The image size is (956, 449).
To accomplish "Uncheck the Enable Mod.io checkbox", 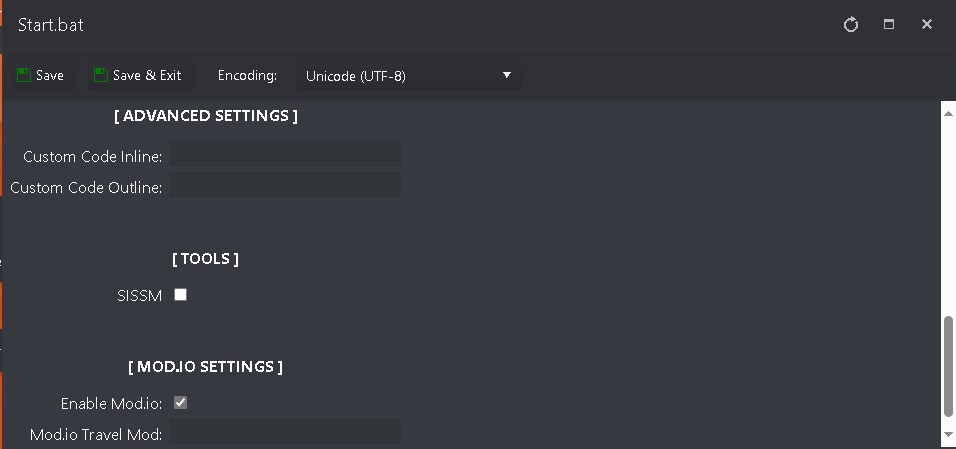I will [x=180, y=403].
